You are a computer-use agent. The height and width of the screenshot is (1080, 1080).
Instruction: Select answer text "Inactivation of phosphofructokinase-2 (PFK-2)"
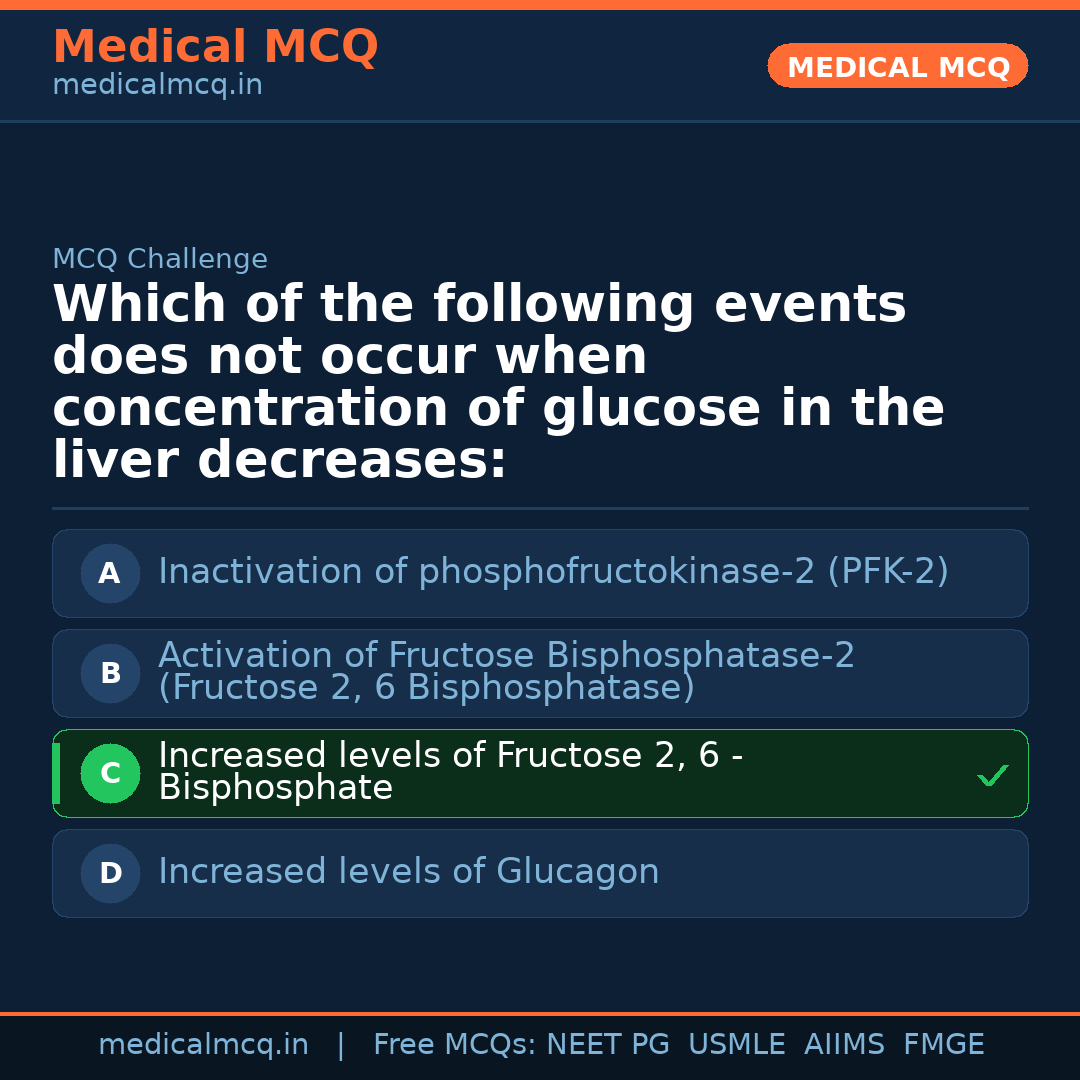click(x=553, y=572)
